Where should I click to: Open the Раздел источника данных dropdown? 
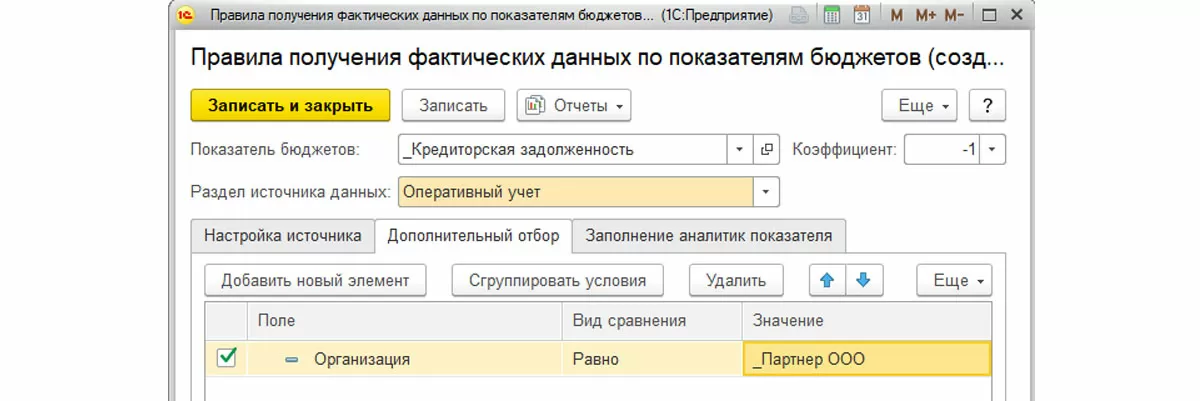tap(766, 191)
